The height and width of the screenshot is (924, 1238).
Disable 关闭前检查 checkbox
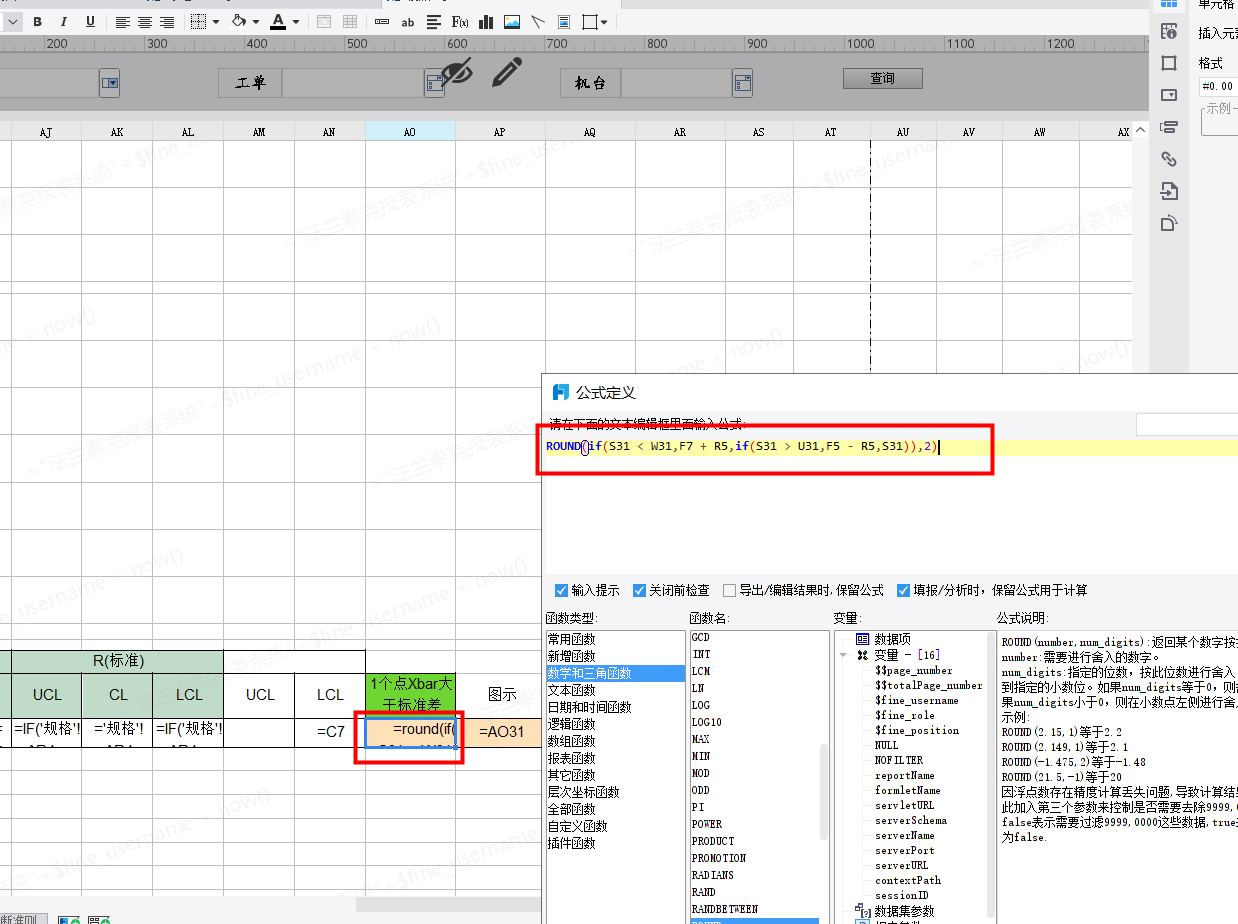tap(639, 590)
